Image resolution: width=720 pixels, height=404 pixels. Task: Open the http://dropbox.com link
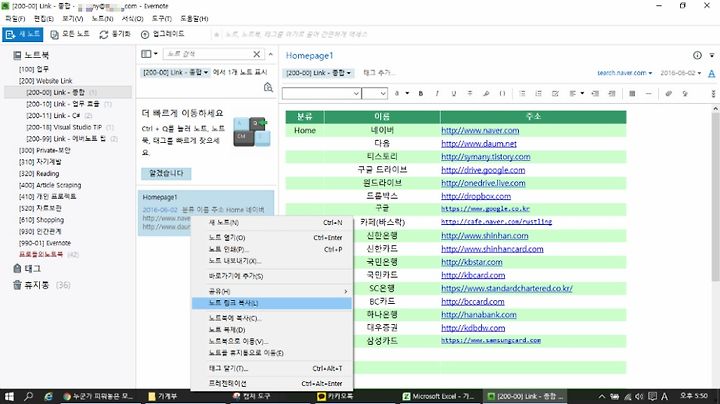tap(476, 196)
